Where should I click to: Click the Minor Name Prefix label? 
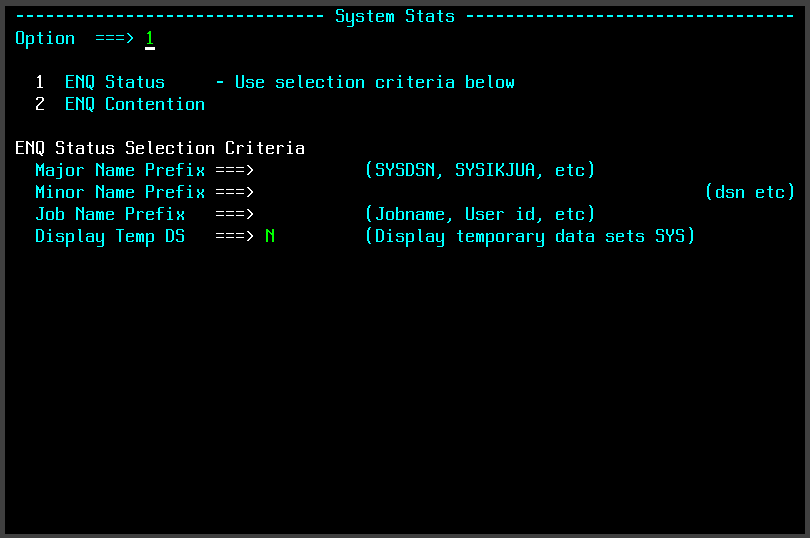pyautogui.click(x=120, y=192)
